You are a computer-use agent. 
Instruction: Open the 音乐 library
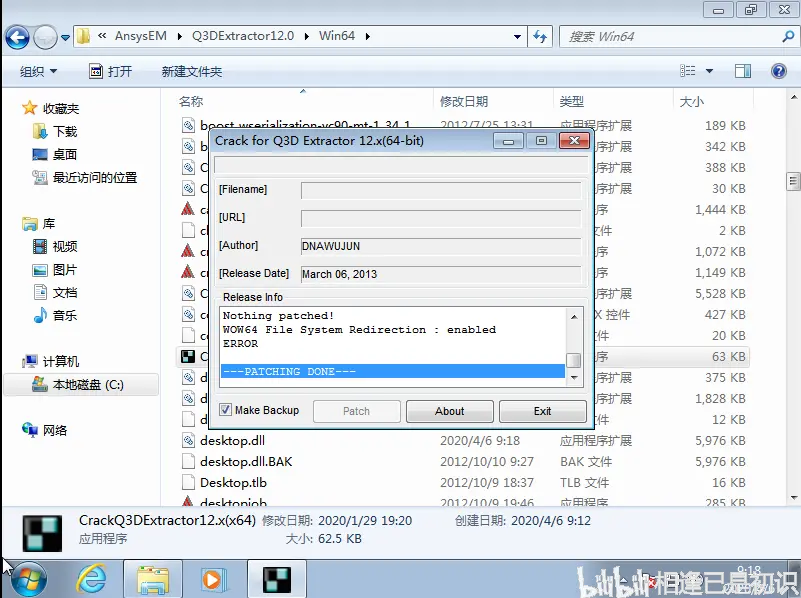[55, 316]
